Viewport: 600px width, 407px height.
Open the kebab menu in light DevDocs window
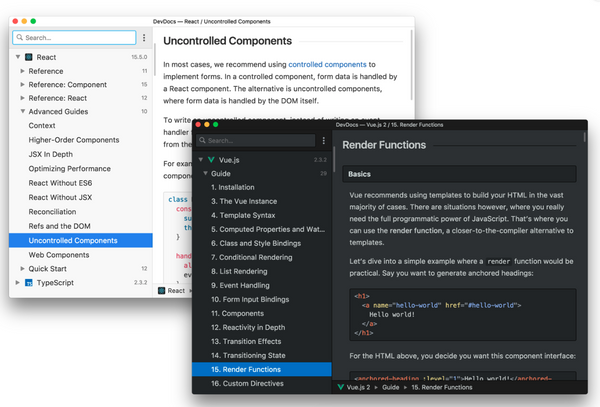coord(144,37)
